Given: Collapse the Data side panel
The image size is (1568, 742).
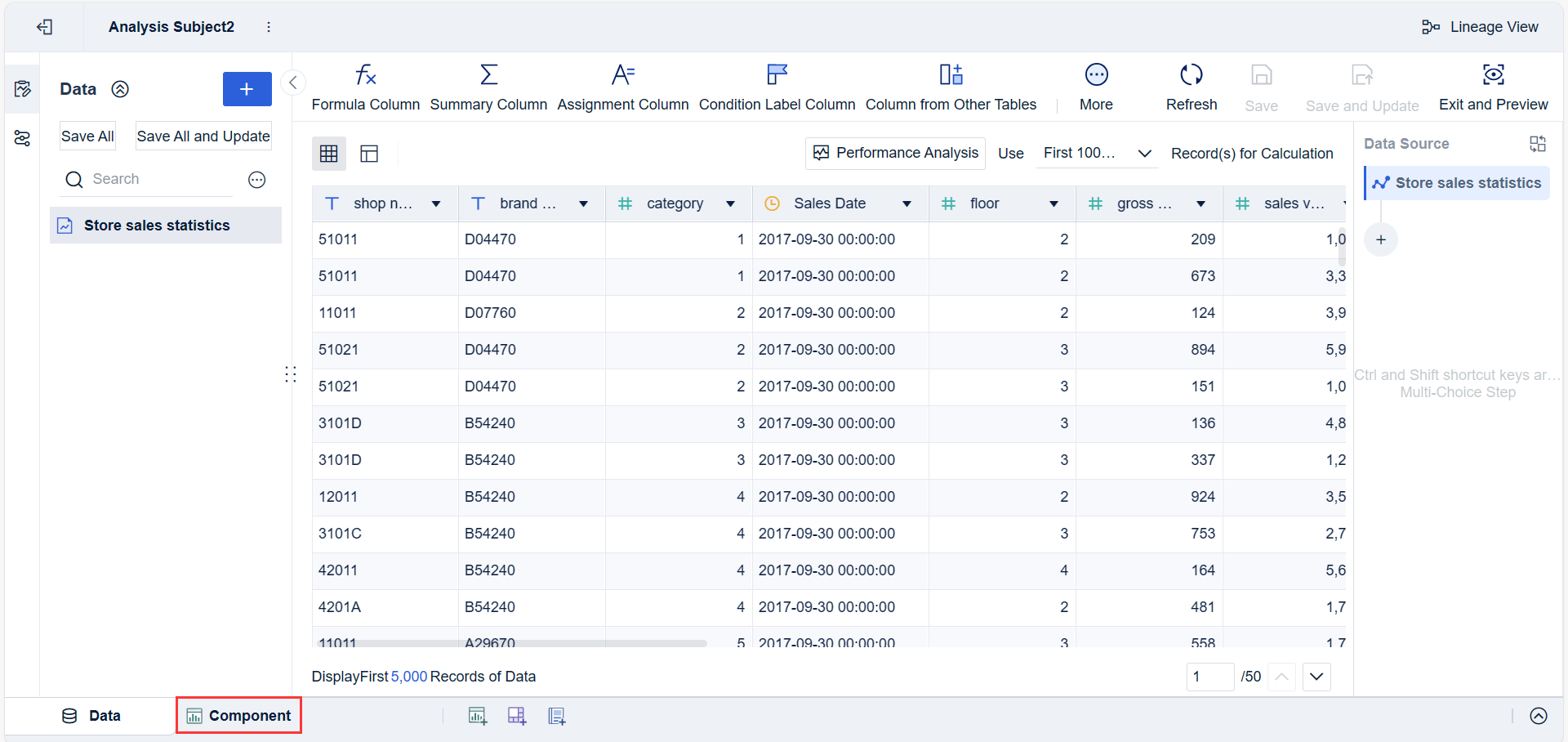Looking at the screenshot, I should [x=293, y=82].
